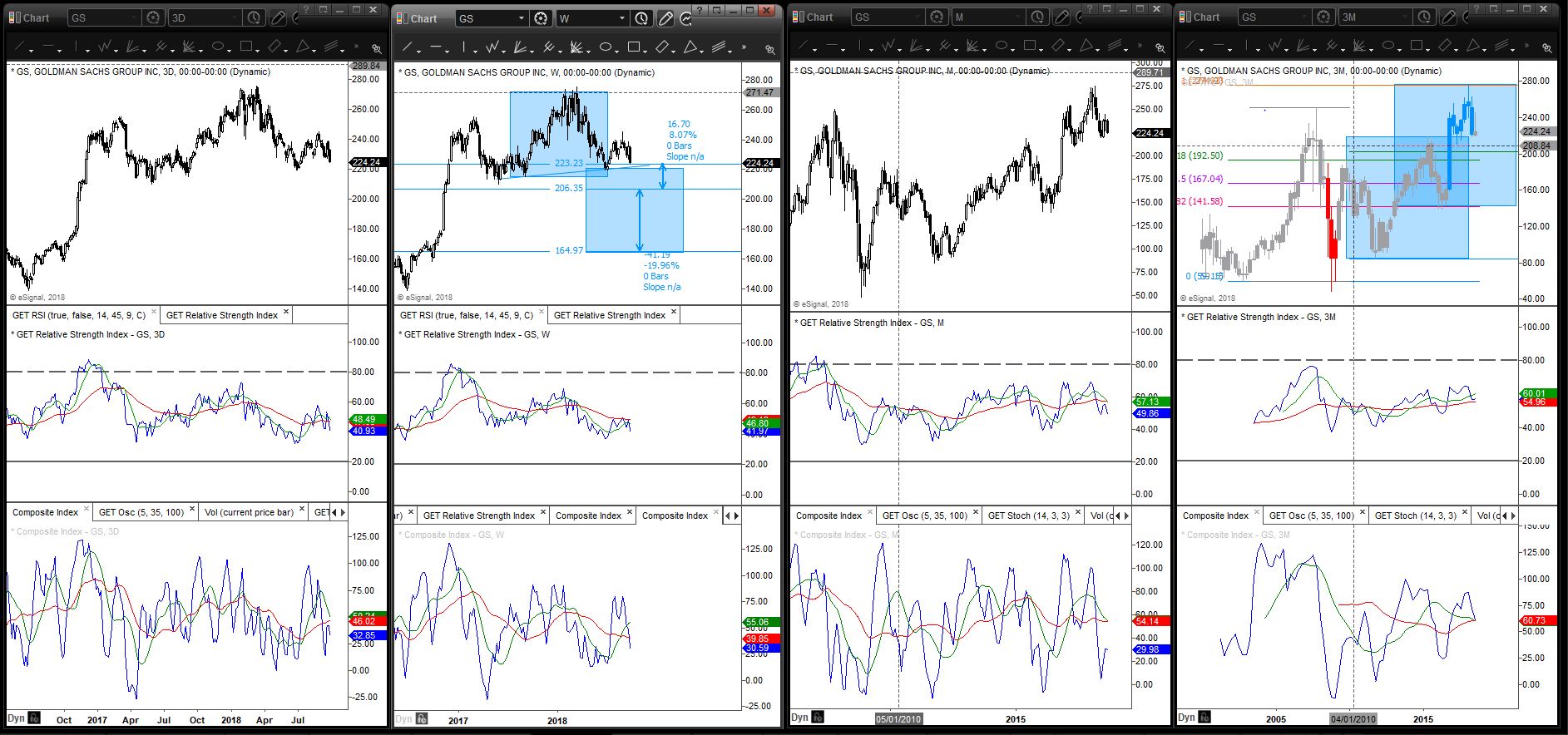Select the vertical line tool in the W chart
The width and height of the screenshot is (1568, 735).
[465, 47]
